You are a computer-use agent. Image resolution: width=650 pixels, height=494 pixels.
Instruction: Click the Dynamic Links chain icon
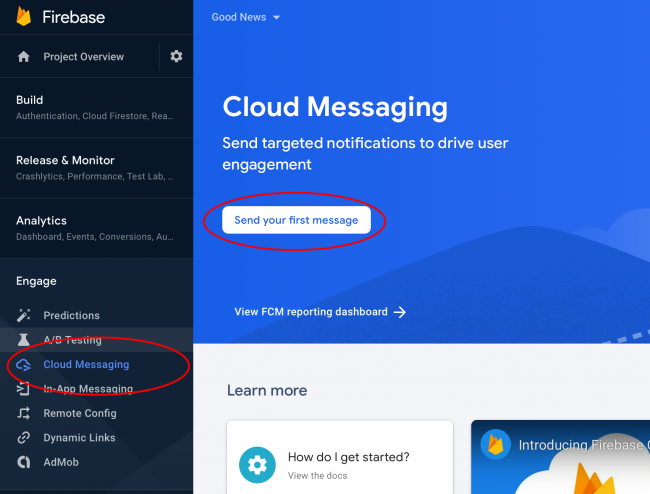[x=24, y=438]
